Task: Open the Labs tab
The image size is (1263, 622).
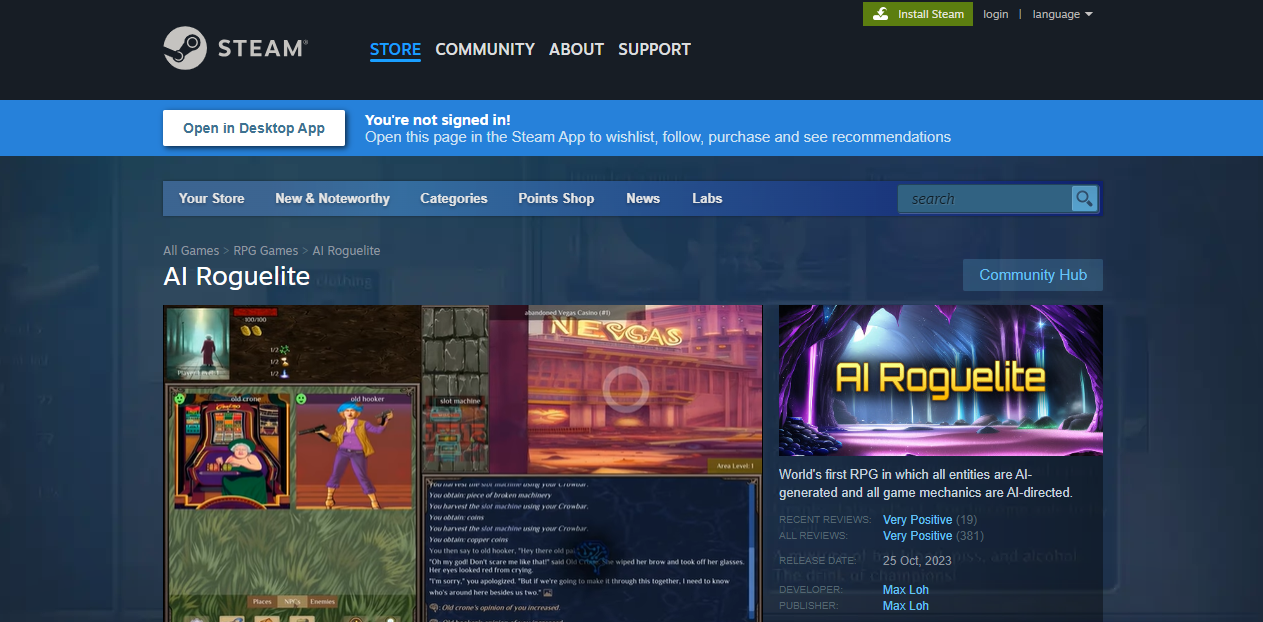Action: tap(707, 198)
